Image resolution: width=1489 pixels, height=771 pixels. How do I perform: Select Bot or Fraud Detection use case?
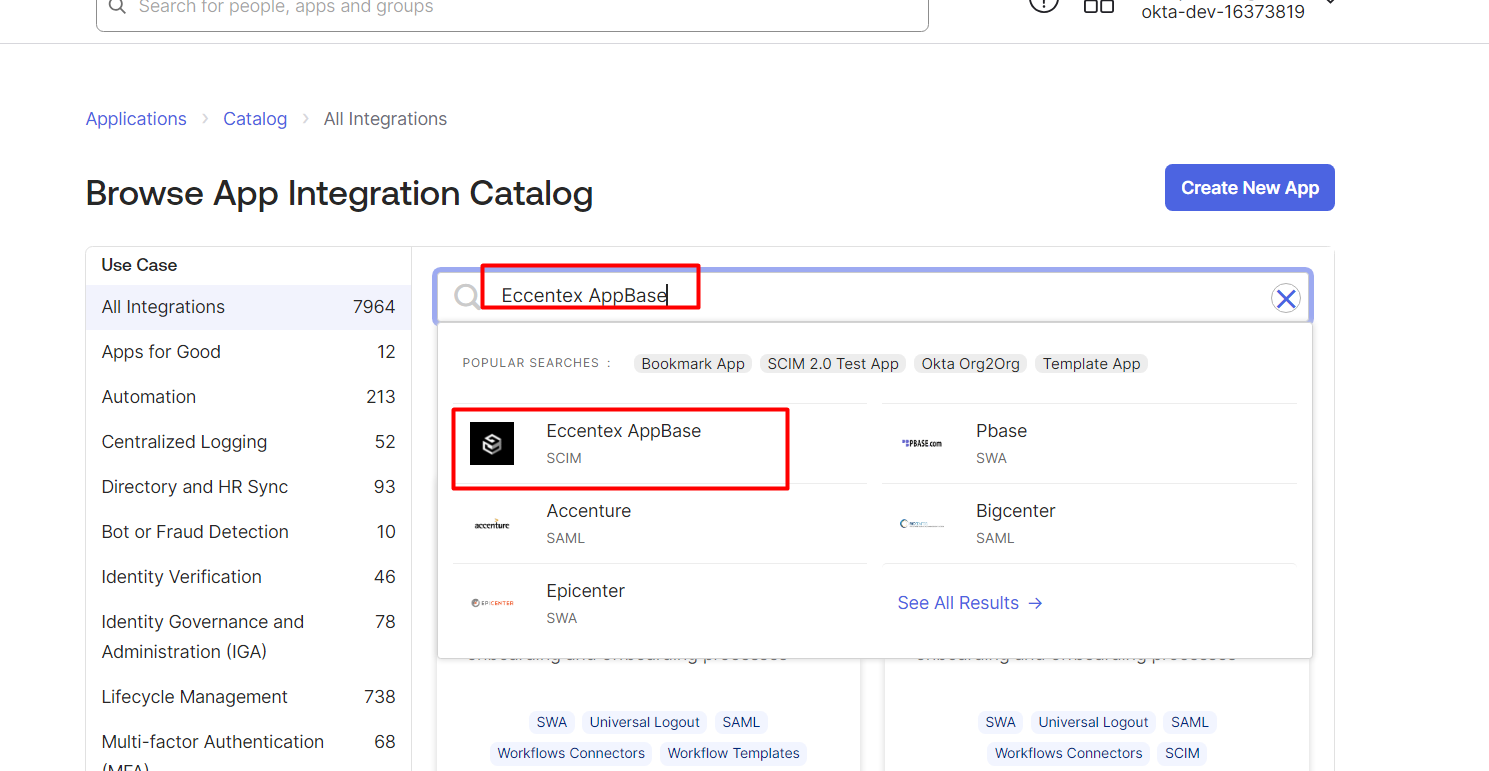pyautogui.click(x=248, y=532)
